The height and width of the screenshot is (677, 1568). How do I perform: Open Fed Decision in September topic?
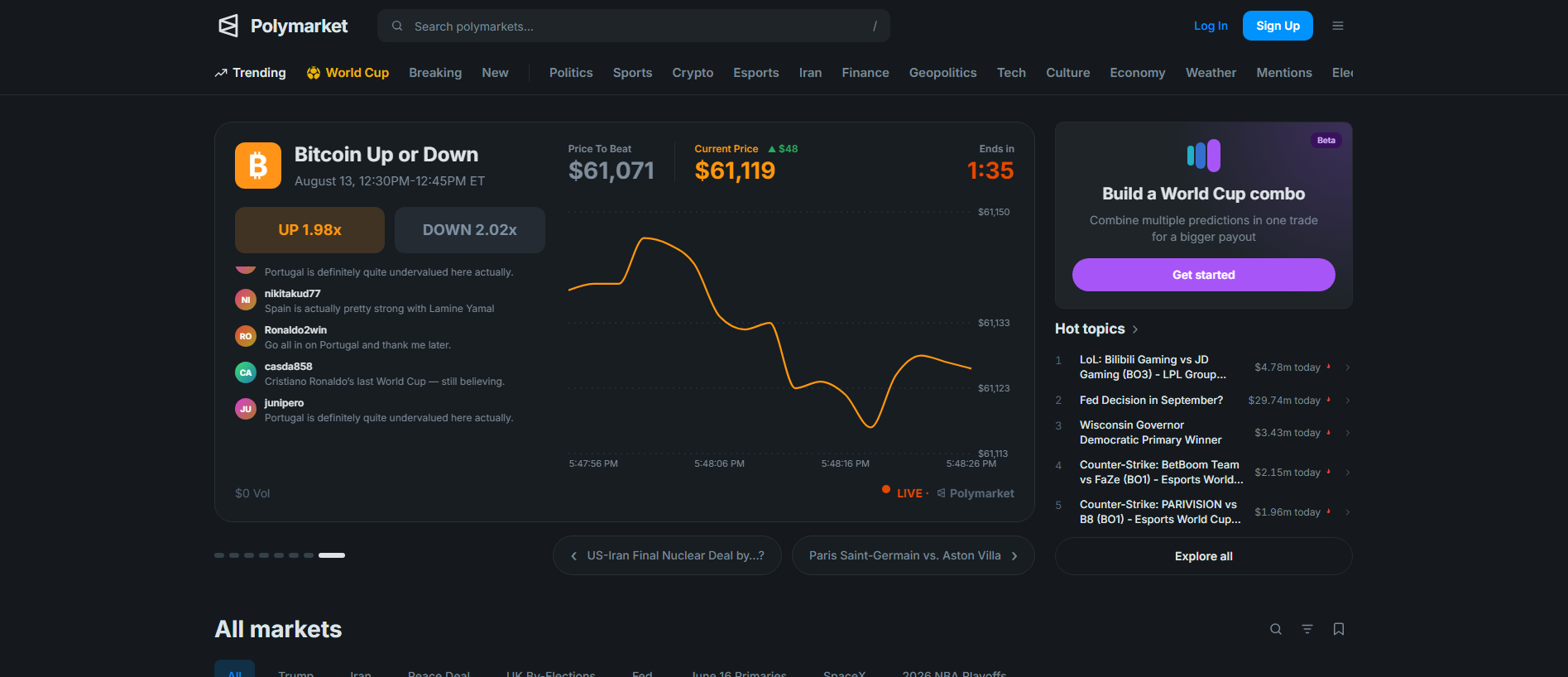1151,401
